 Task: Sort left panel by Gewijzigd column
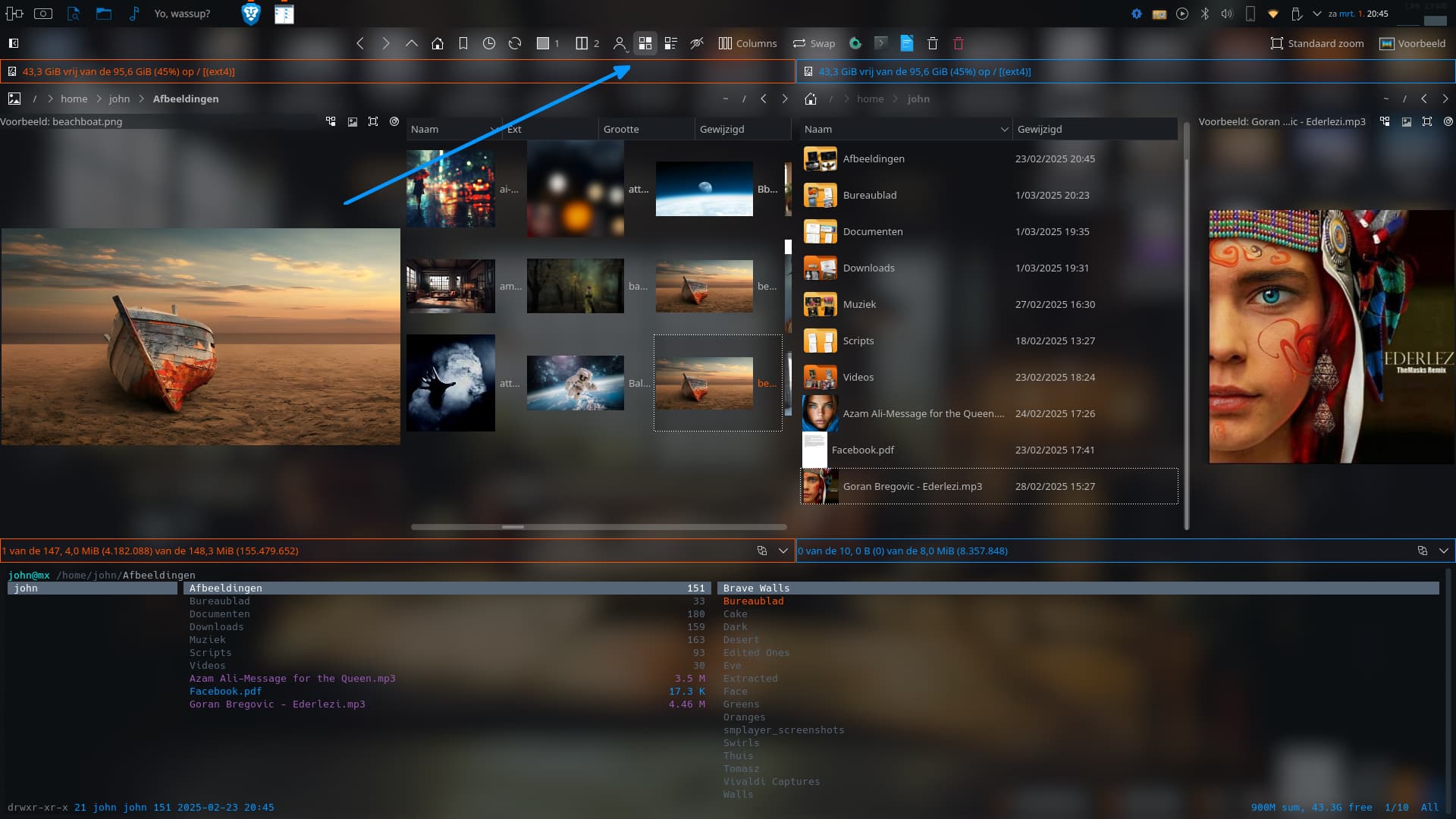pyautogui.click(x=742, y=129)
